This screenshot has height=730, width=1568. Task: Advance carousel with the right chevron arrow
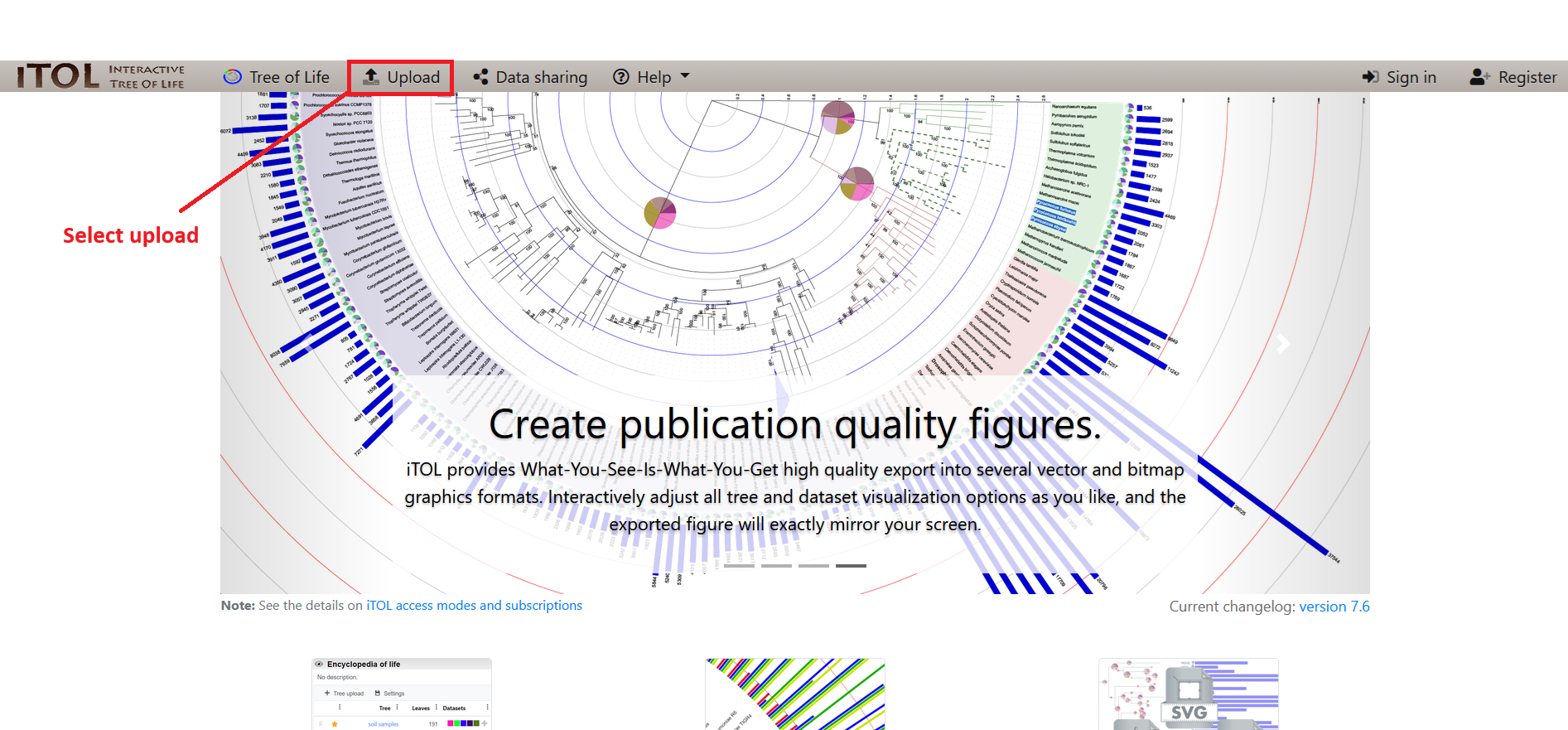point(1283,343)
